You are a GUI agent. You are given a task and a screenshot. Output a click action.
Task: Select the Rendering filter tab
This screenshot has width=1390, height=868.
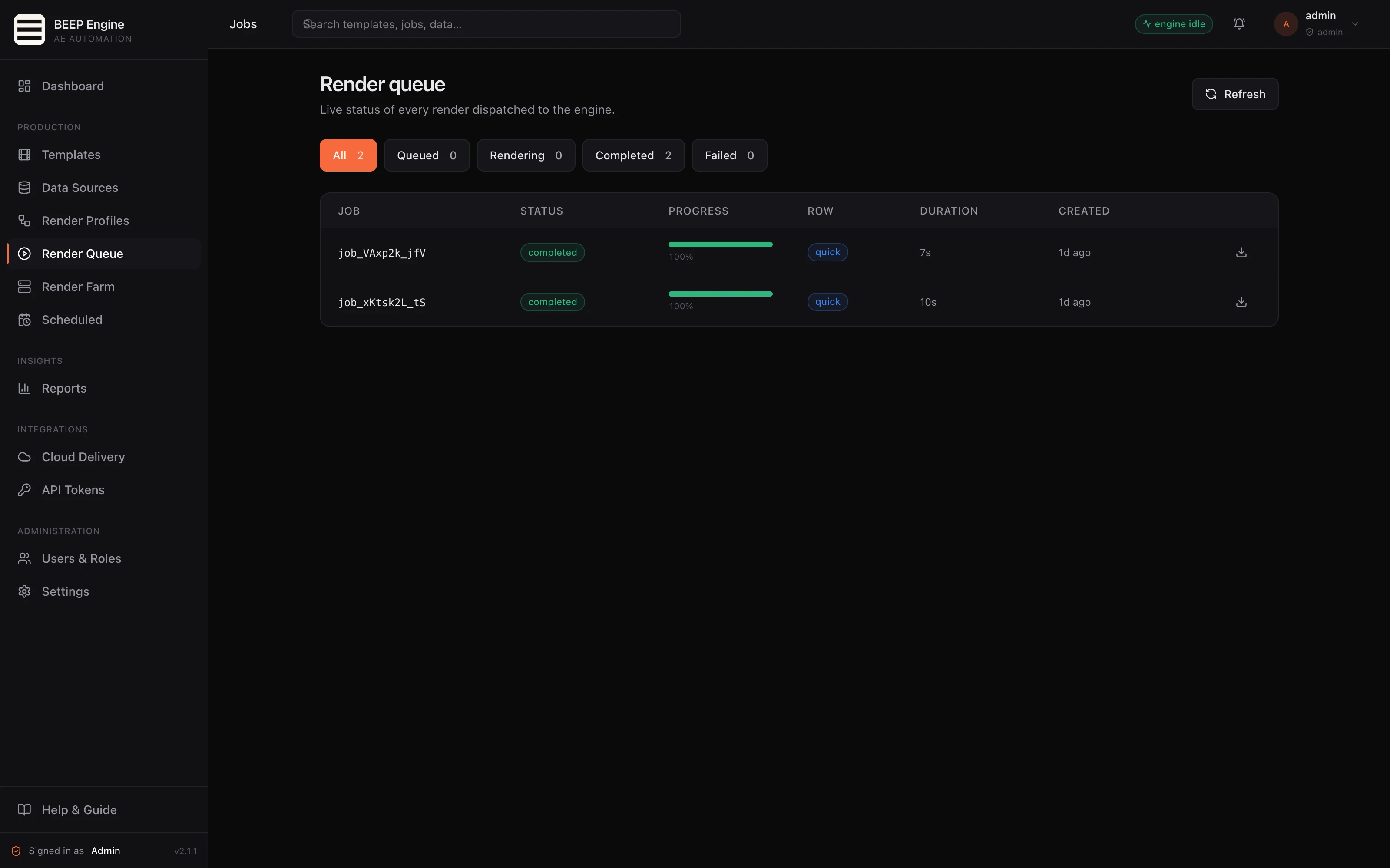pyautogui.click(x=526, y=155)
